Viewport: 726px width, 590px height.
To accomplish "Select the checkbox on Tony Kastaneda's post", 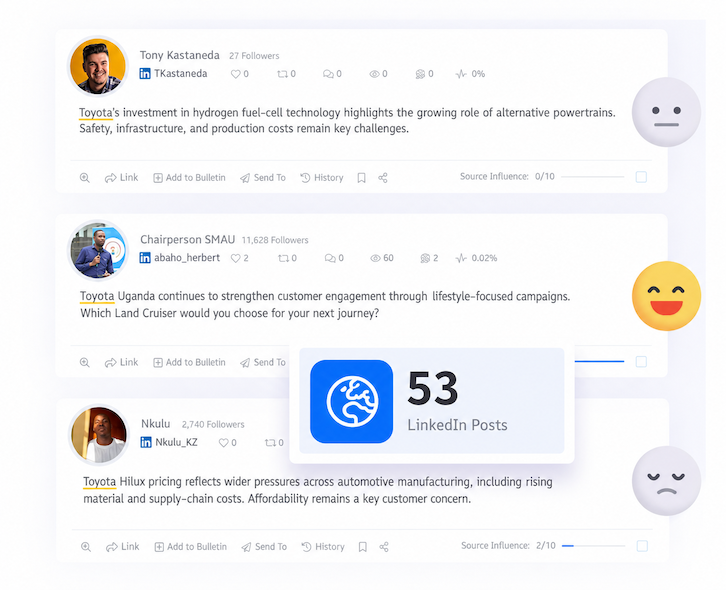I will 641,177.
